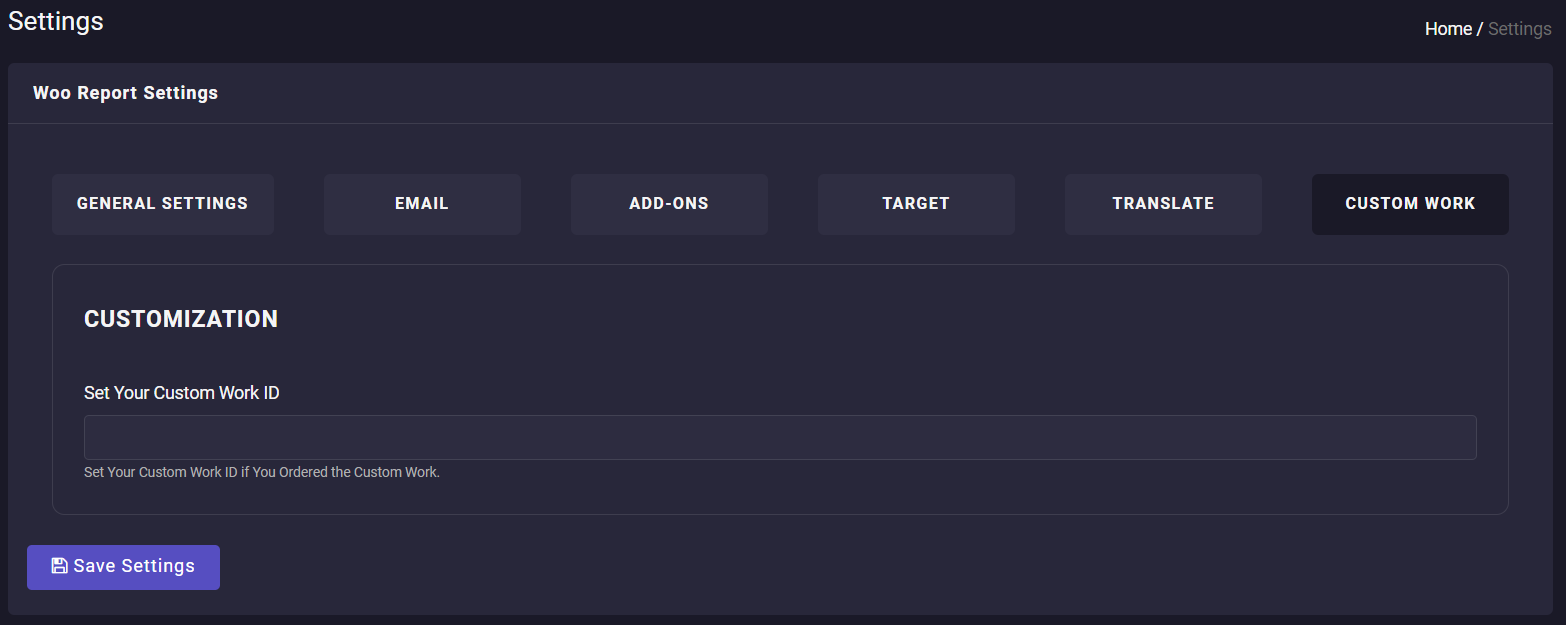Go to the Translate tab
The width and height of the screenshot is (1566, 625).
tap(1163, 204)
